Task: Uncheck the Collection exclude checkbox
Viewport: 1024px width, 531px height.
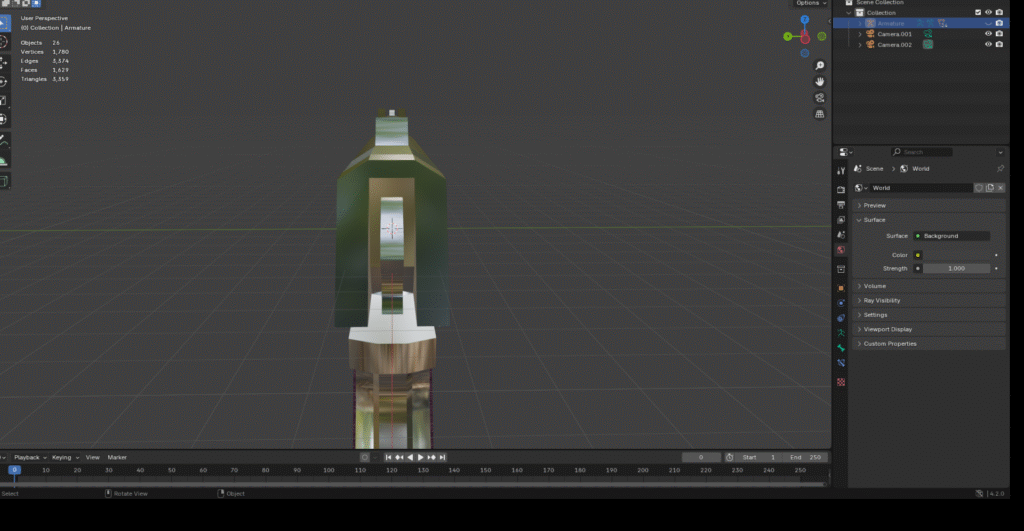Action: pyautogui.click(x=978, y=13)
